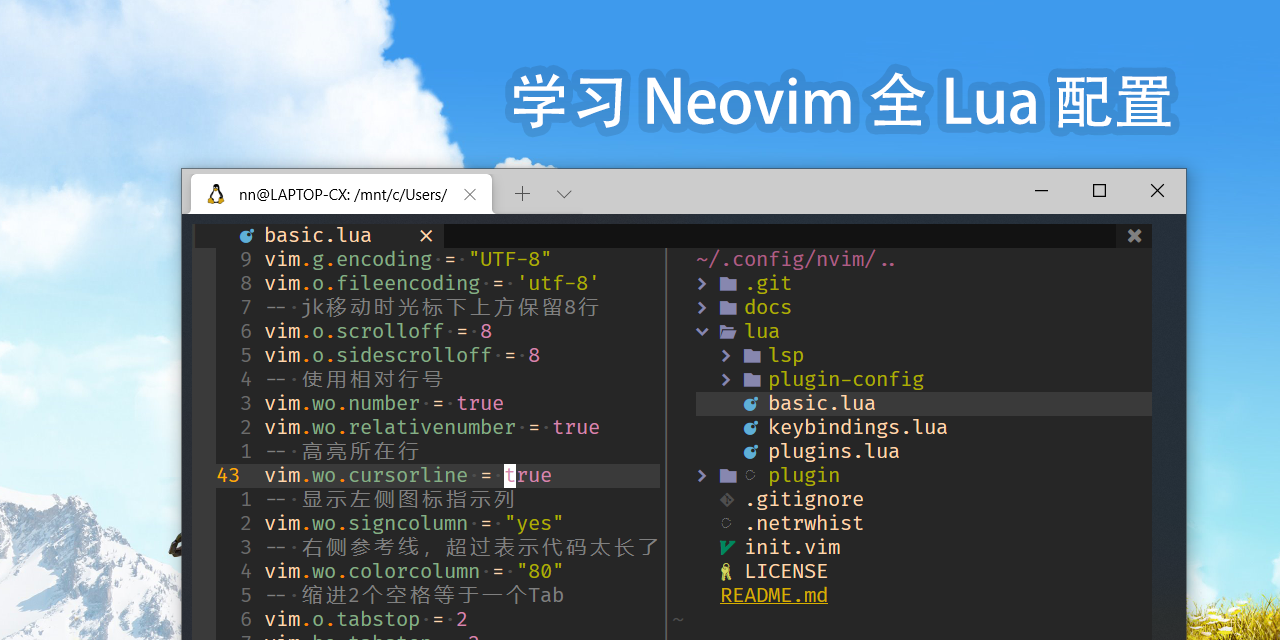
Task: Open LICENSE in the file tree
Action: pyautogui.click(x=786, y=572)
